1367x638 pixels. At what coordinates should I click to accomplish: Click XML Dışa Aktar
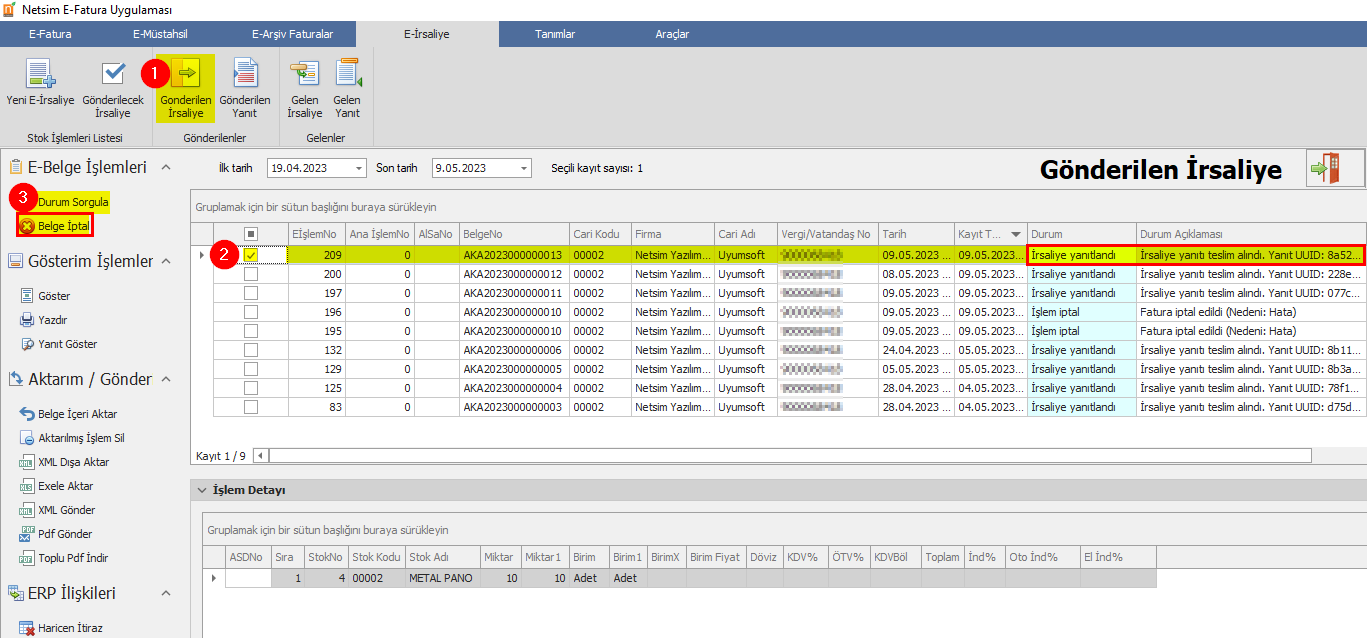point(65,462)
